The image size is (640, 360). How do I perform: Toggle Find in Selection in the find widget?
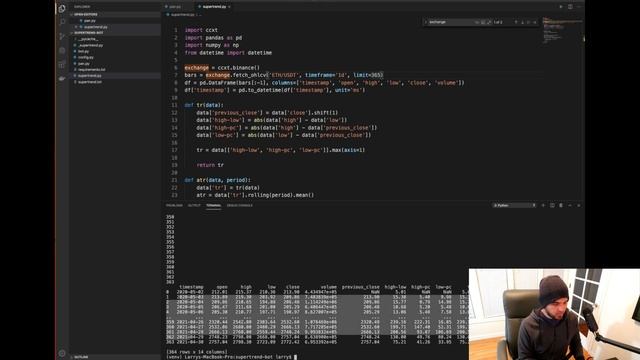click(x=528, y=22)
